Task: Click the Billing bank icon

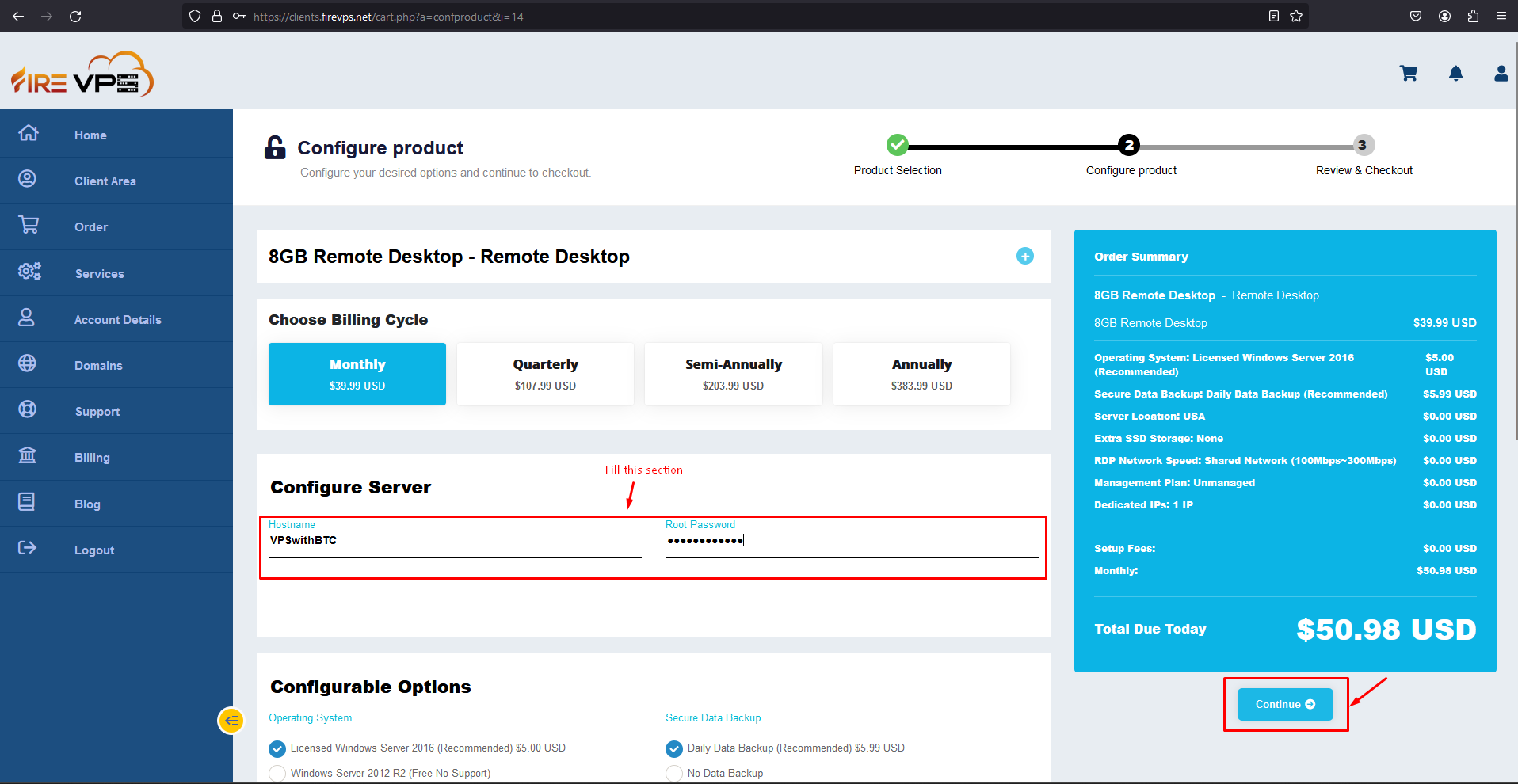Action: tap(28, 455)
